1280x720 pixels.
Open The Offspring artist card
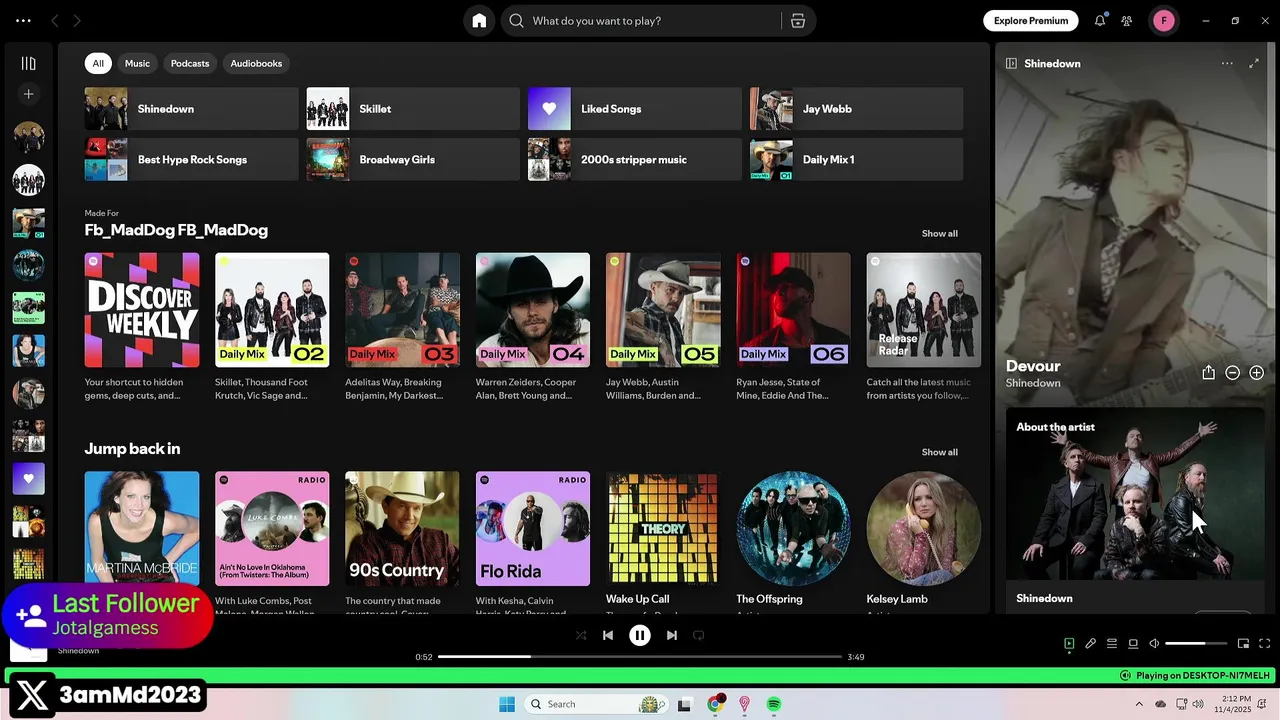tap(793, 541)
